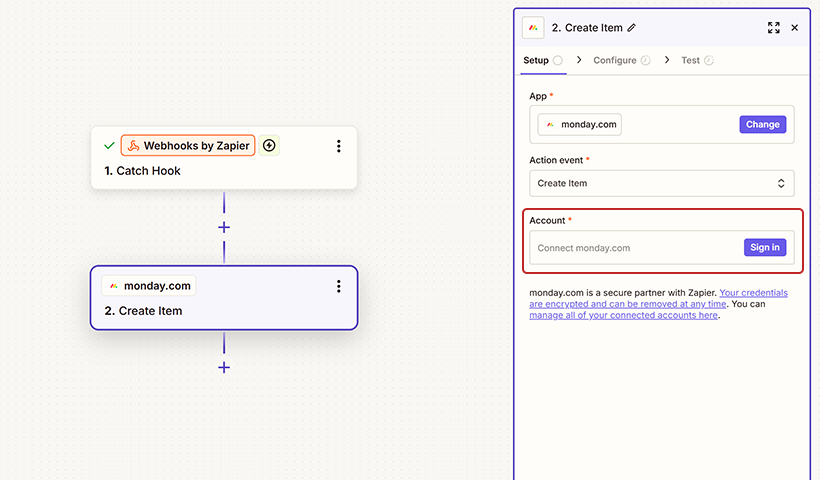Viewport: 820px width, 480px height.
Task: Add a step between Catch Hook and Create Item
Action: click(224, 227)
